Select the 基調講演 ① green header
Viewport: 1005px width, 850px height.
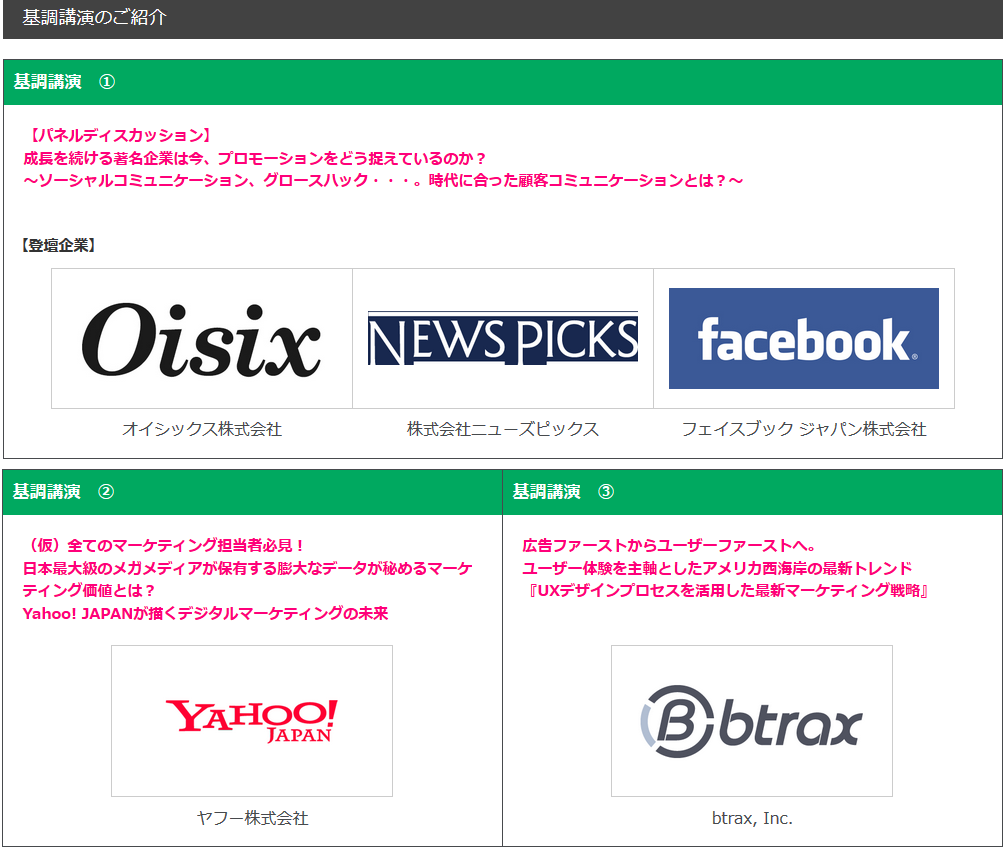(x=502, y=82)
